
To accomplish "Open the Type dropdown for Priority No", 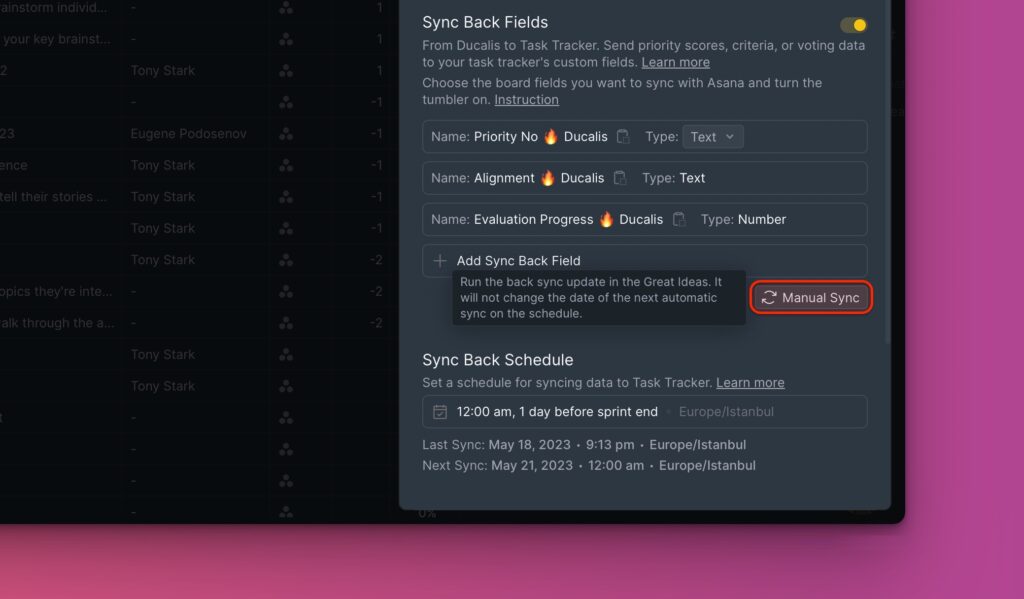I will 712,137.
